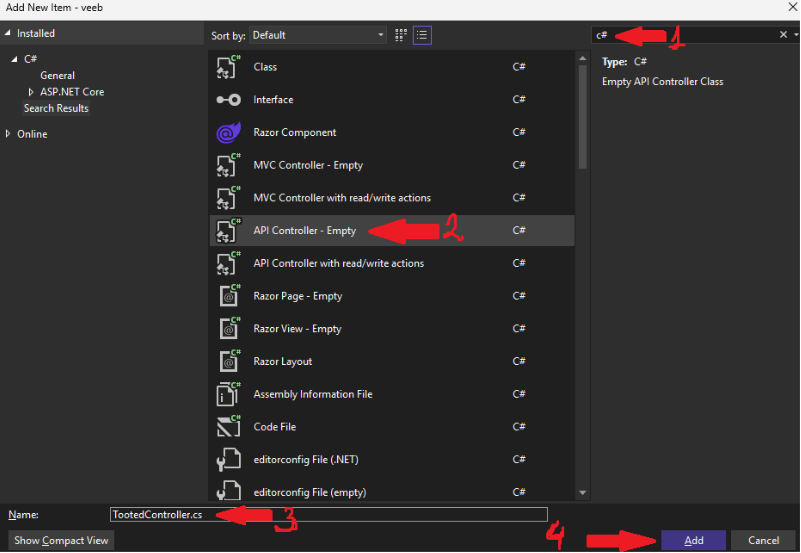Switch to medium icons view
This screenshot has height=553, width=801.
tap(401, 35)
